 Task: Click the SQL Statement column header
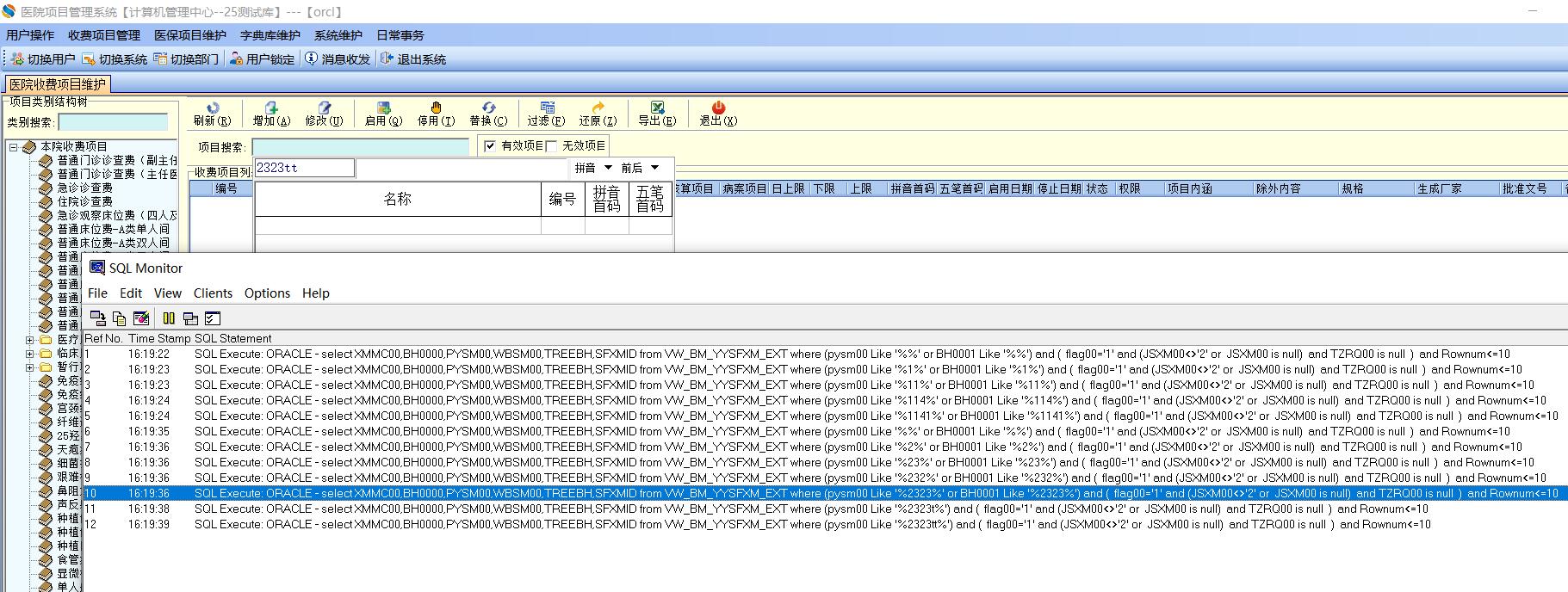(x=232, y=338)
